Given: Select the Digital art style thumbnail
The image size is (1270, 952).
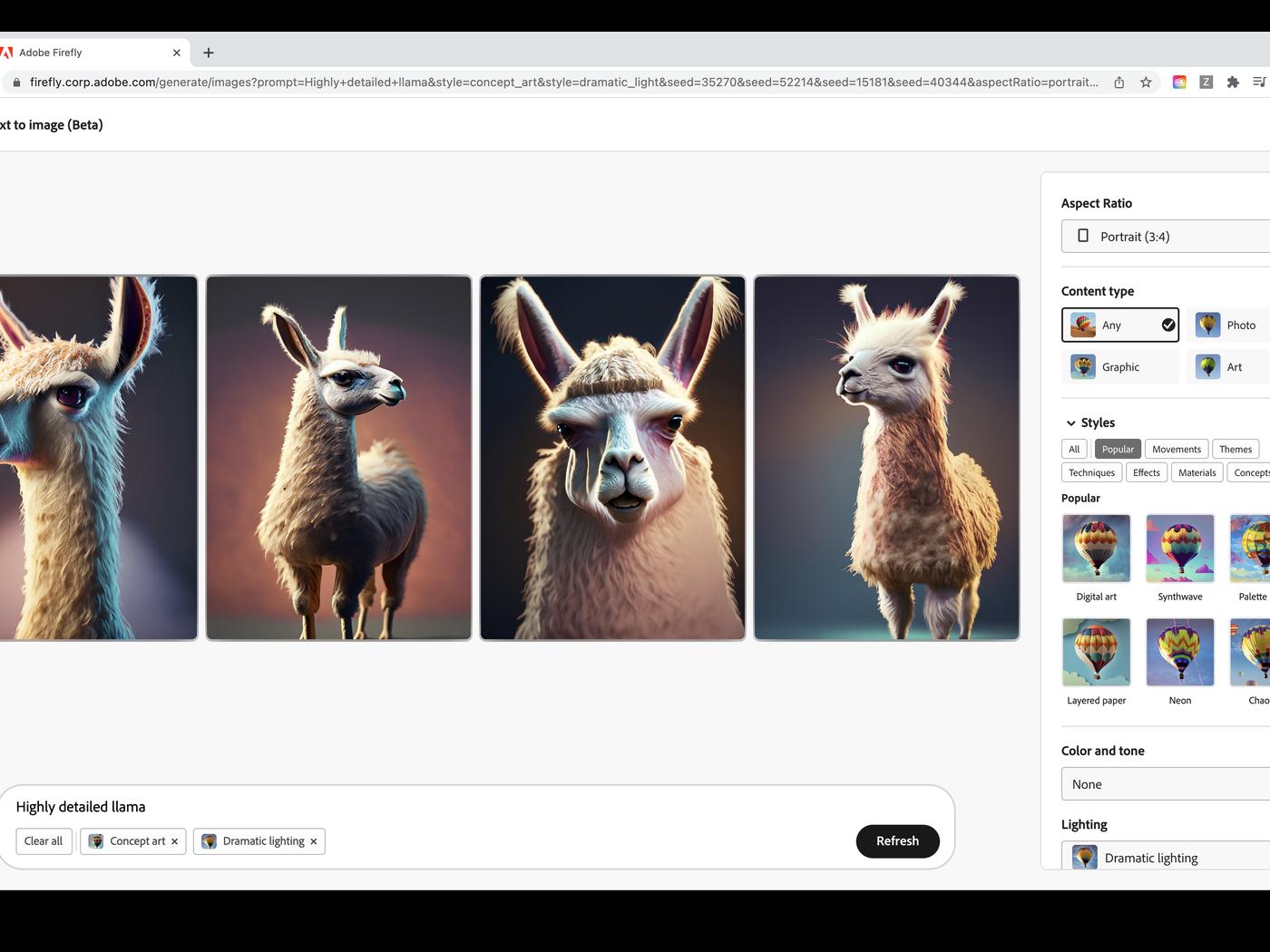Looking at the screenshot, I should click(x=1096, y=549).
